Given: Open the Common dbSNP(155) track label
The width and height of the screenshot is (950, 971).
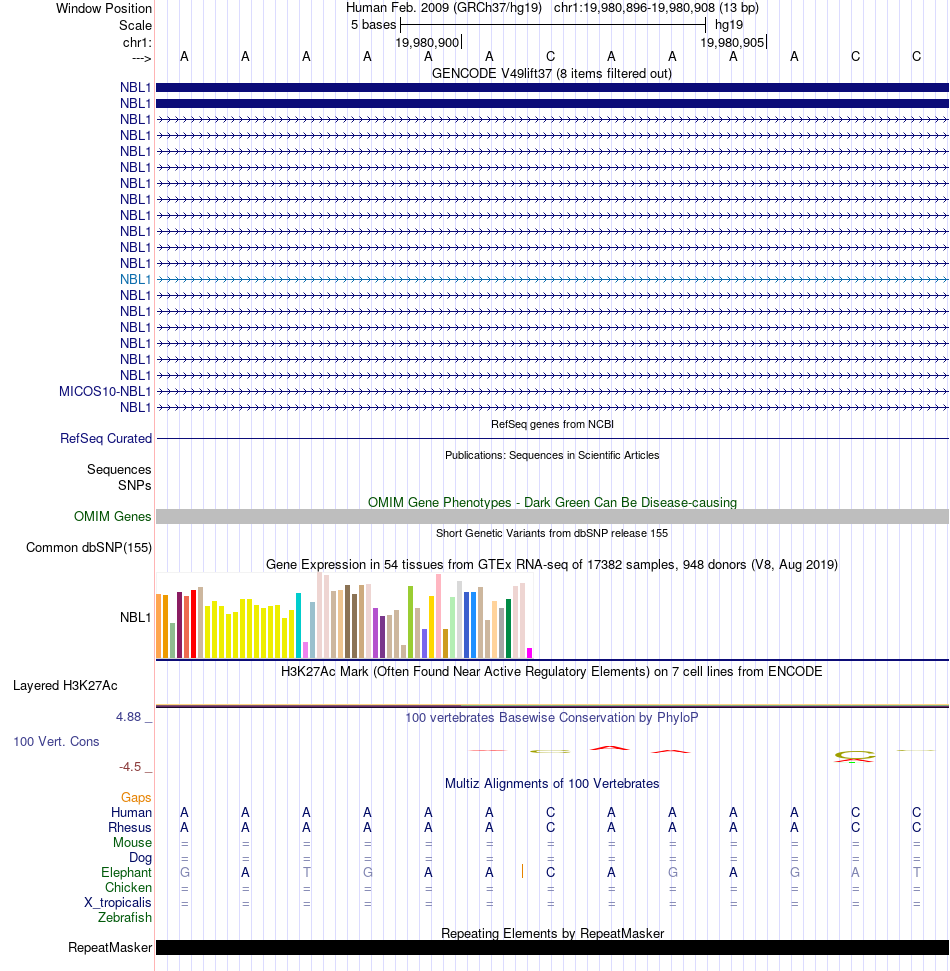Looking at the screenshot, I should (89, 547).
